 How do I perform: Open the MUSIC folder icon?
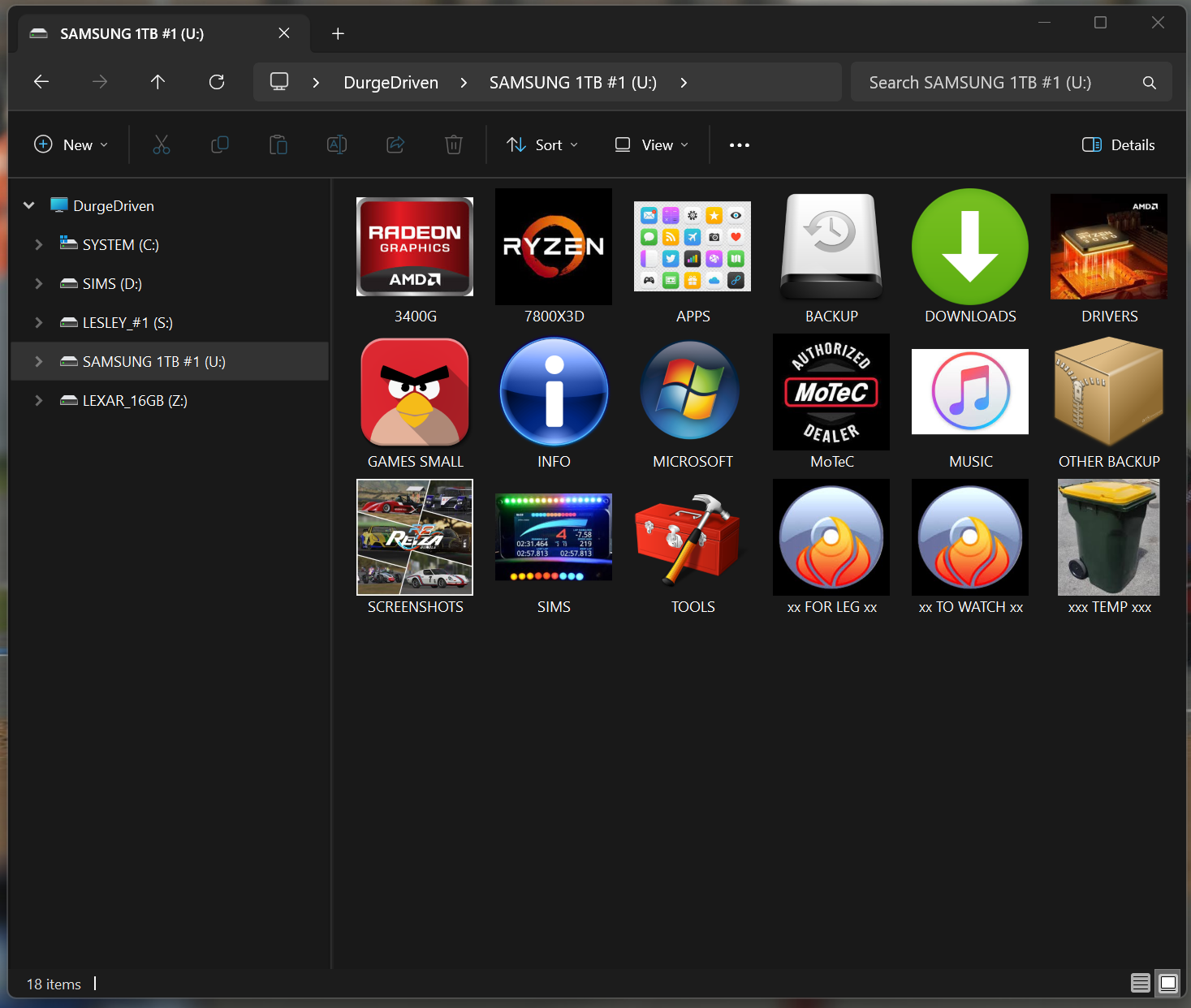point(970,392)
